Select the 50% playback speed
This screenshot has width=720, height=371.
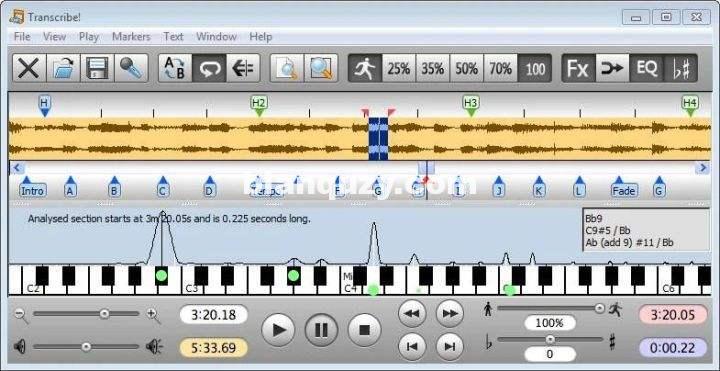click(467, 68)
